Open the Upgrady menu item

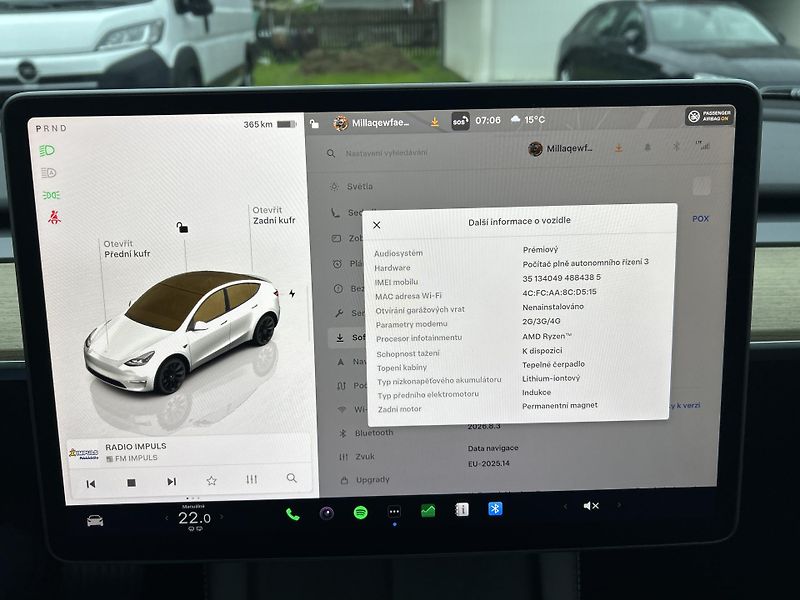(x=365, y=480)
